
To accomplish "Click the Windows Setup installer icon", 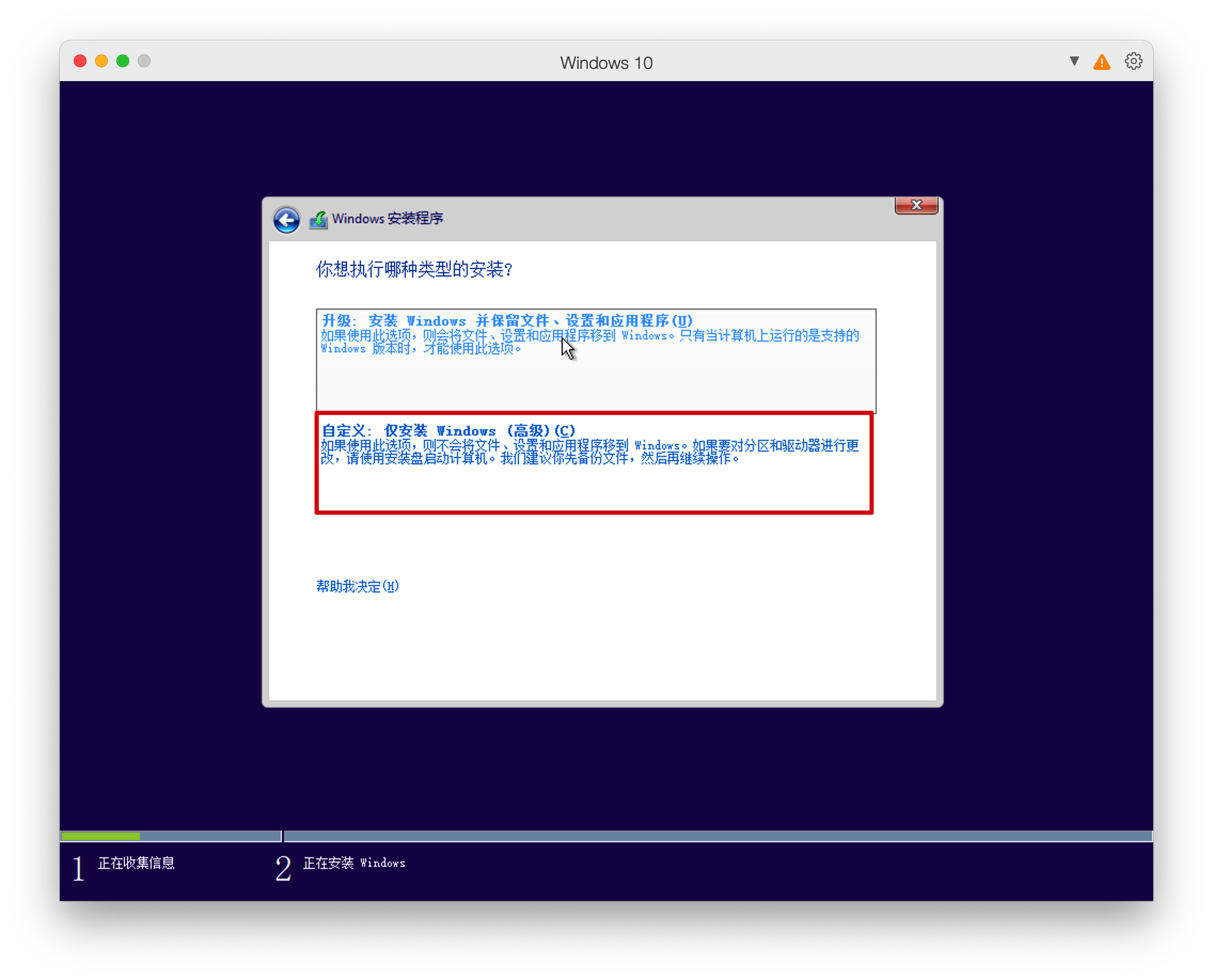I will point(319,219).
